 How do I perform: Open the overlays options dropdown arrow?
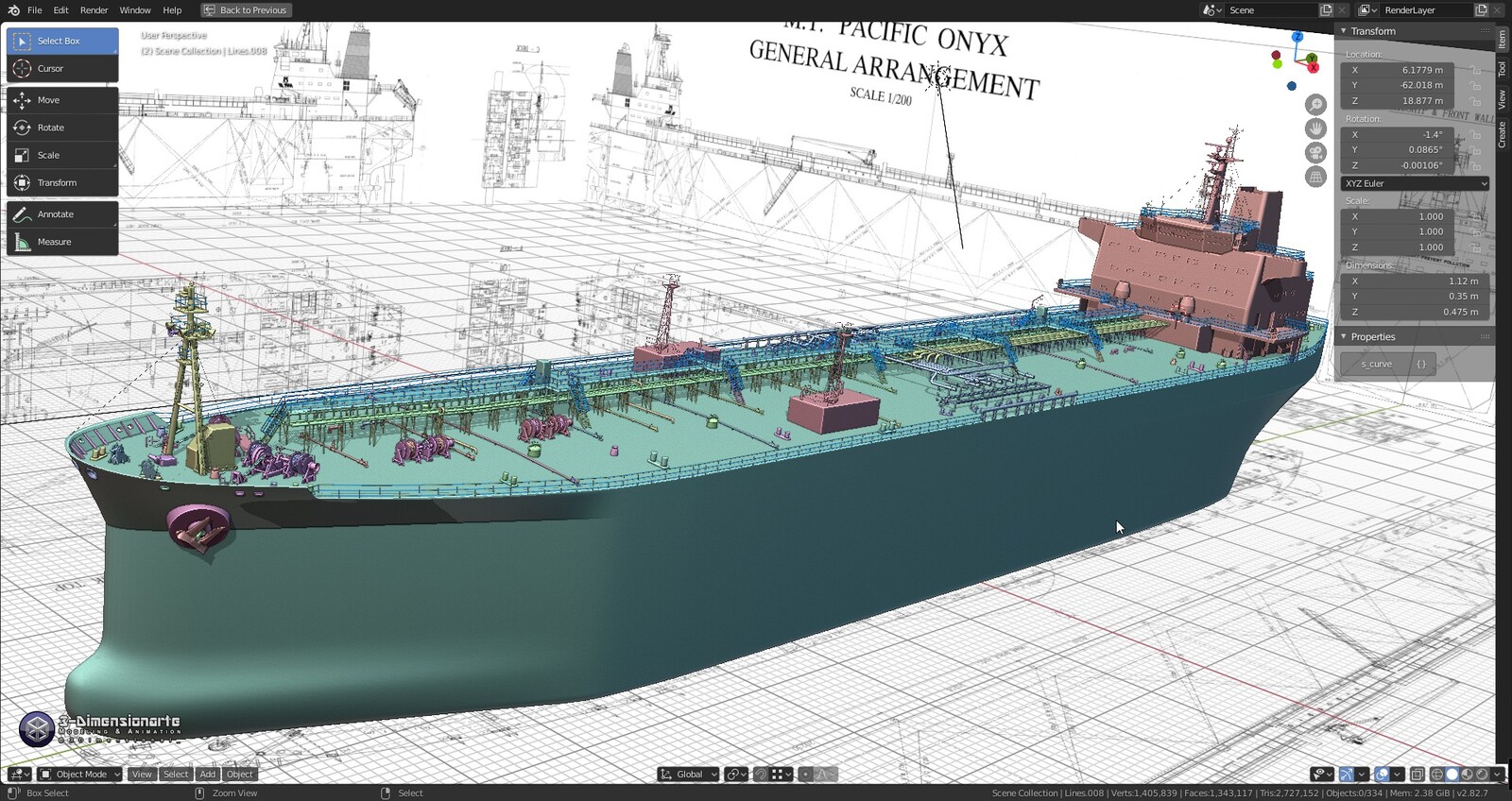(1397, 774)
